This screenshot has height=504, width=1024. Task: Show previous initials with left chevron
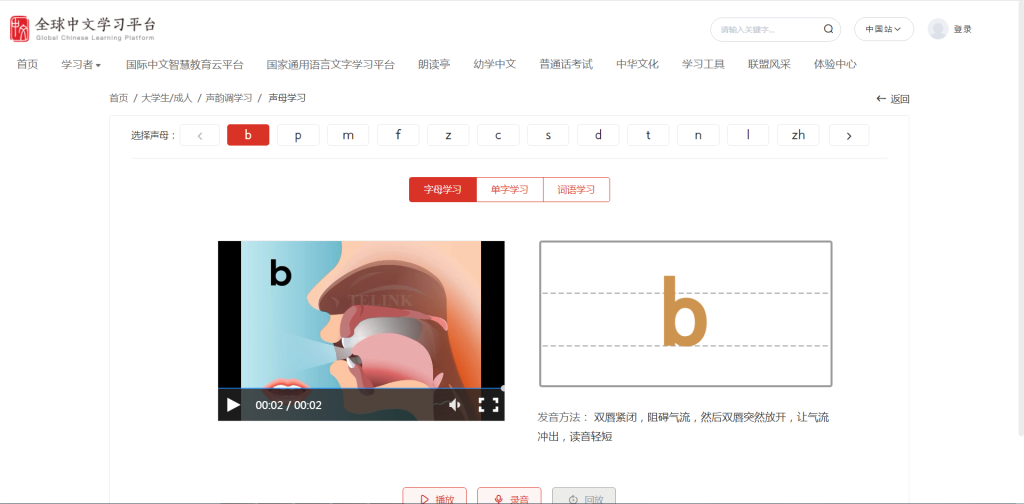point(200,135)
